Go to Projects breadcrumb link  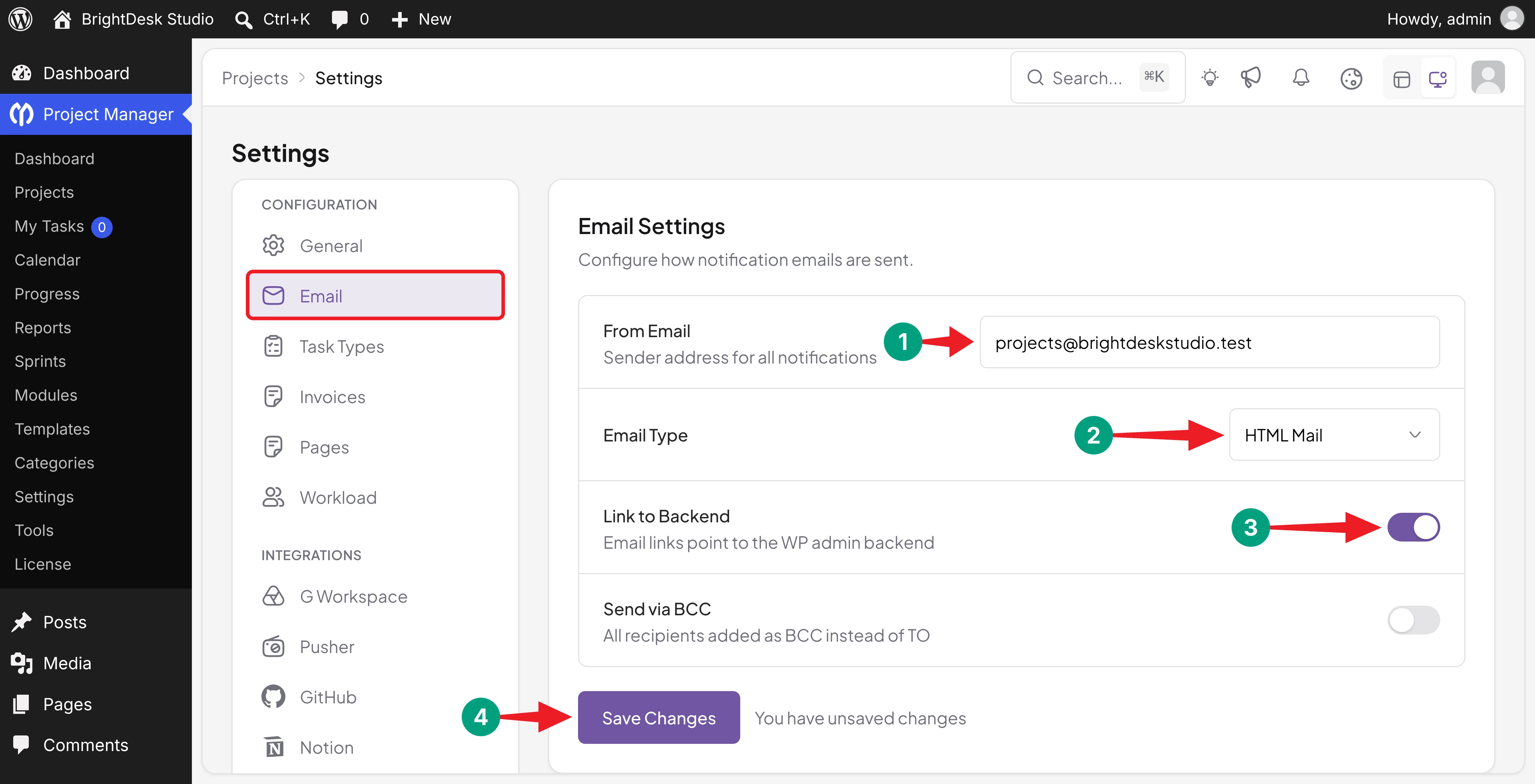pos(255,78)
